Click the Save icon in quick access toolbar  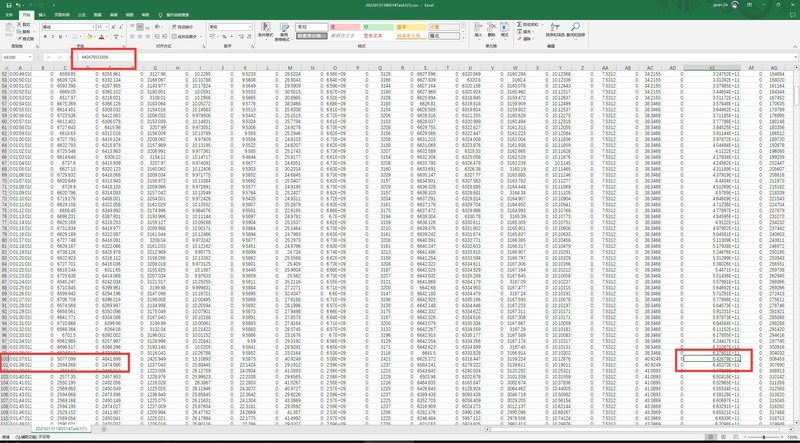[7, 5]
